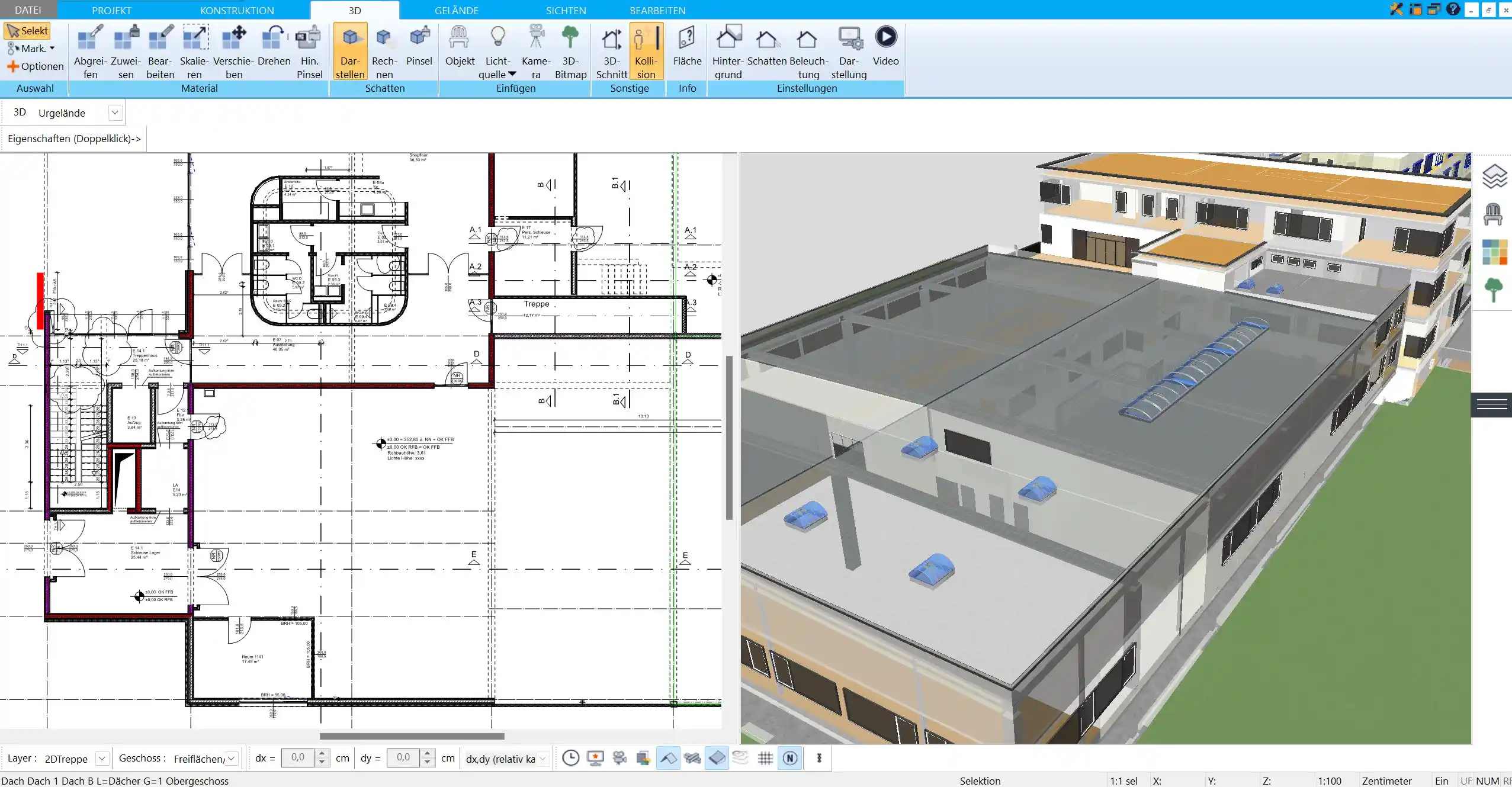Image resolution: width=1512 pixels, height=787 pixels.
Task: Toggle the roof display button in bottom toolbar
Action: [x=668, y=758]
